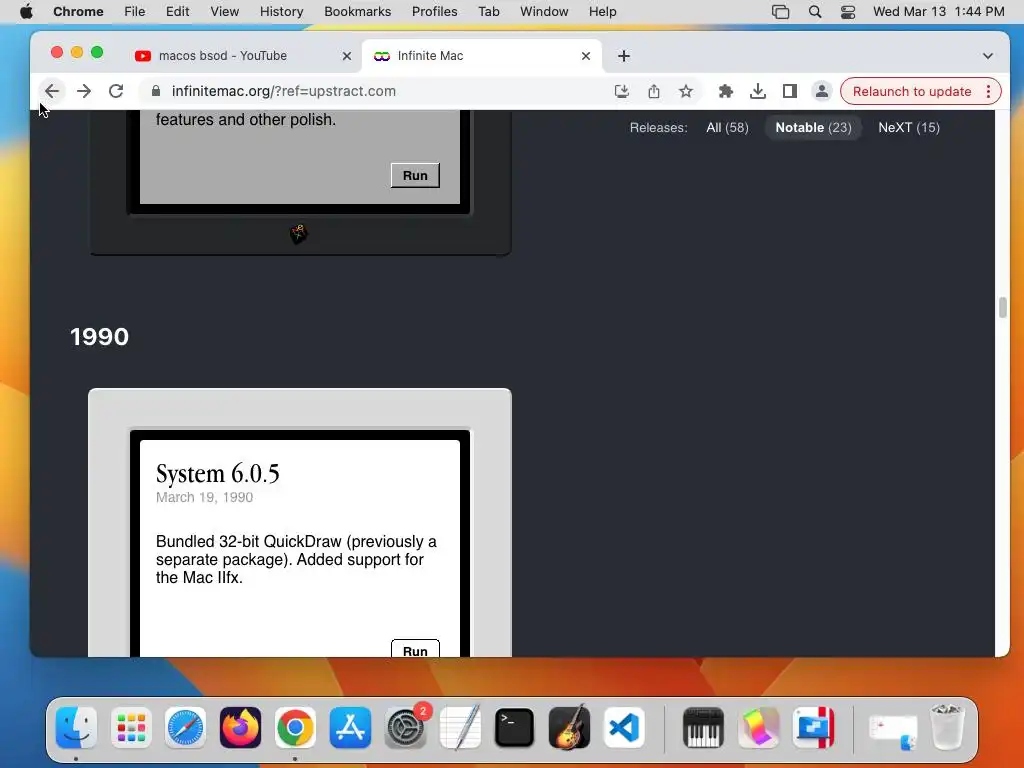This screenshot has width=1024, height=768.
Task: Go back with the browser back arrow
Action: [52, 91]
